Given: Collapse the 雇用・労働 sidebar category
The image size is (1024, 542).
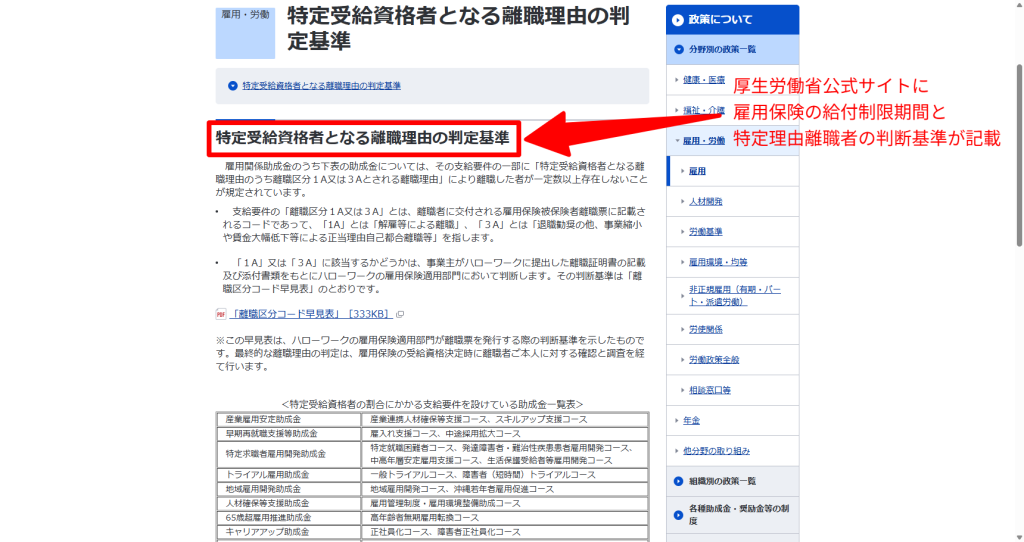Looking at the screenshot, I should pyautogui.click(x=704, y=140).
